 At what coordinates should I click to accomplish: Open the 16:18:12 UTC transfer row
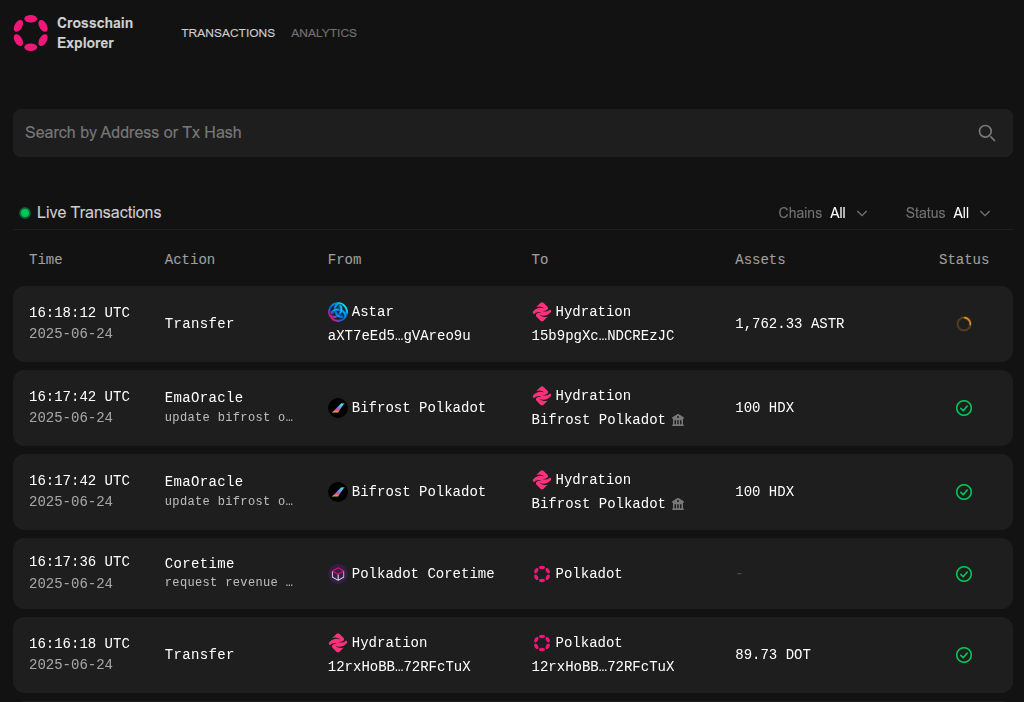point(513,324)
